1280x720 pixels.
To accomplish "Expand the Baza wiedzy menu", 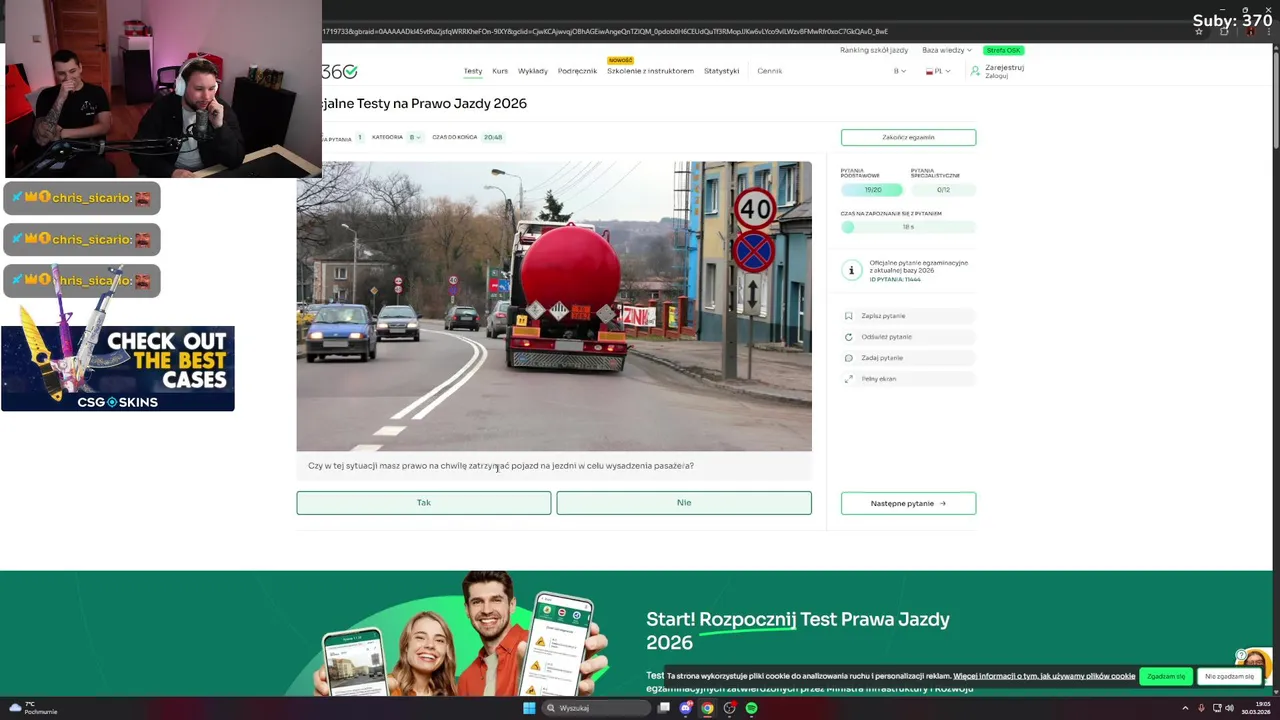I will 947,50.
